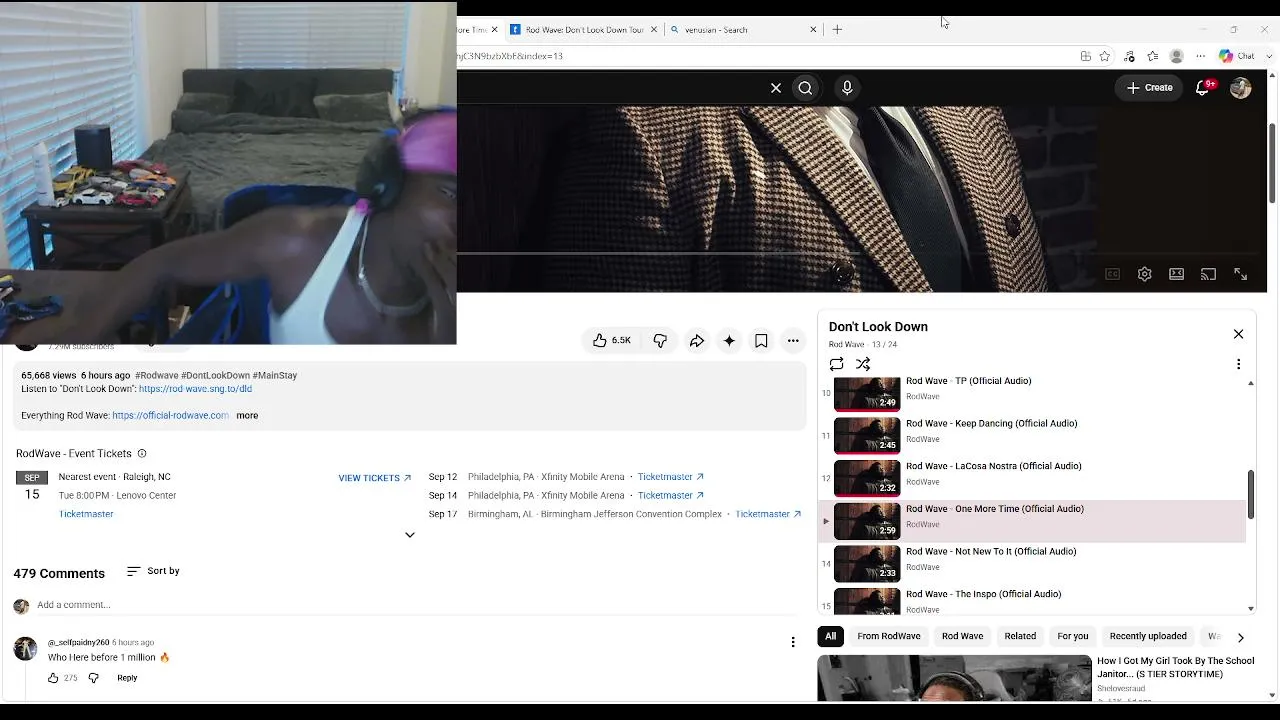Close the Don't Look Down playlist panel

point(1238,334)
